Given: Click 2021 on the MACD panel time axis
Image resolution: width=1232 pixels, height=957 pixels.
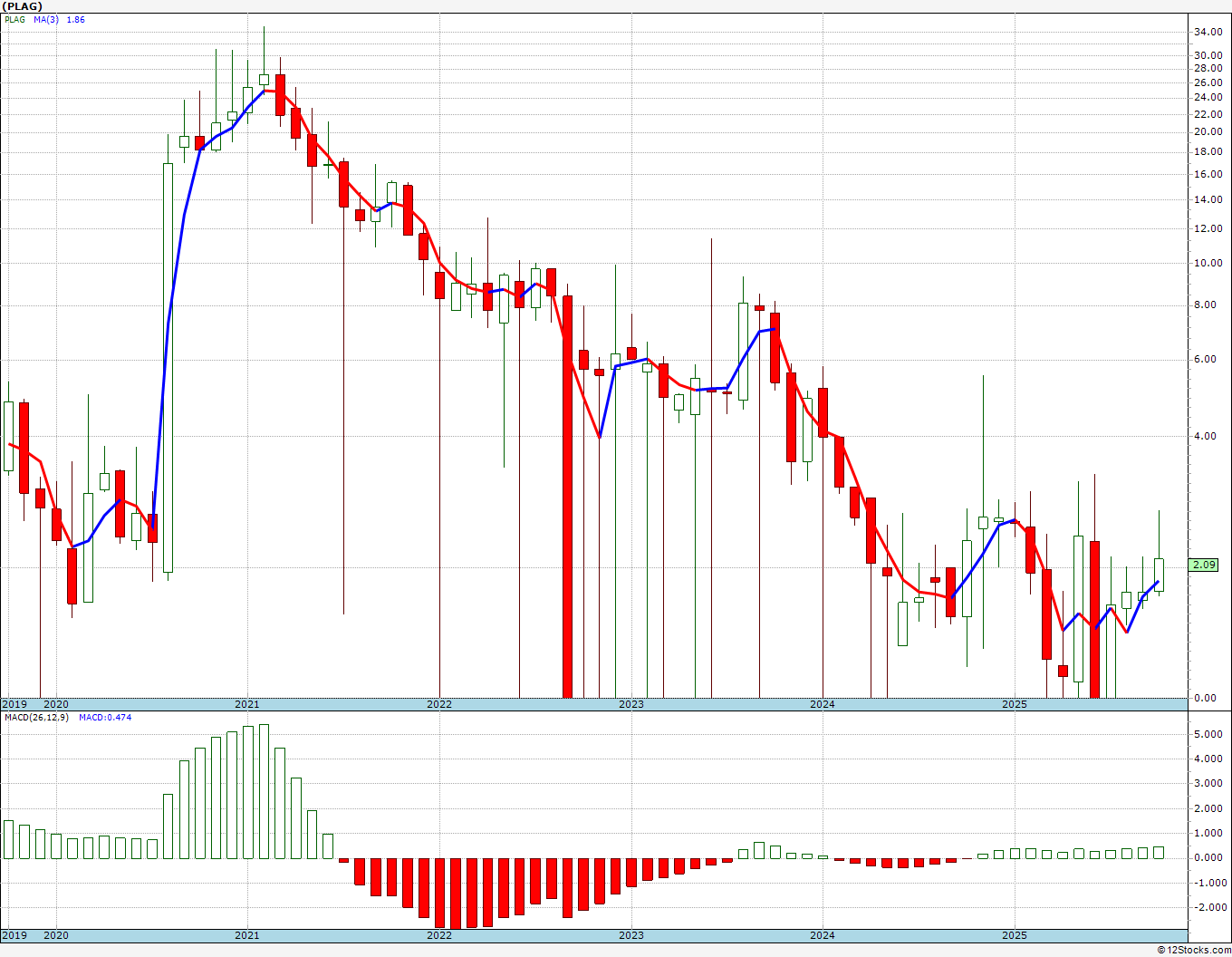Looking at the screenshot, I should pyautogui.click(x=247, y=935).
